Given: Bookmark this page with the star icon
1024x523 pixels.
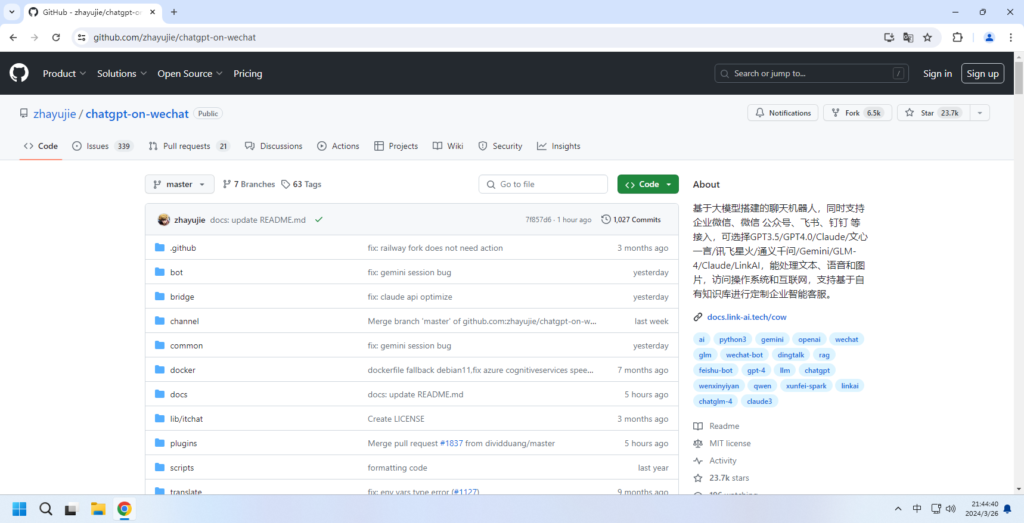Looking at the screenshot, I should [x=927, y=37].
